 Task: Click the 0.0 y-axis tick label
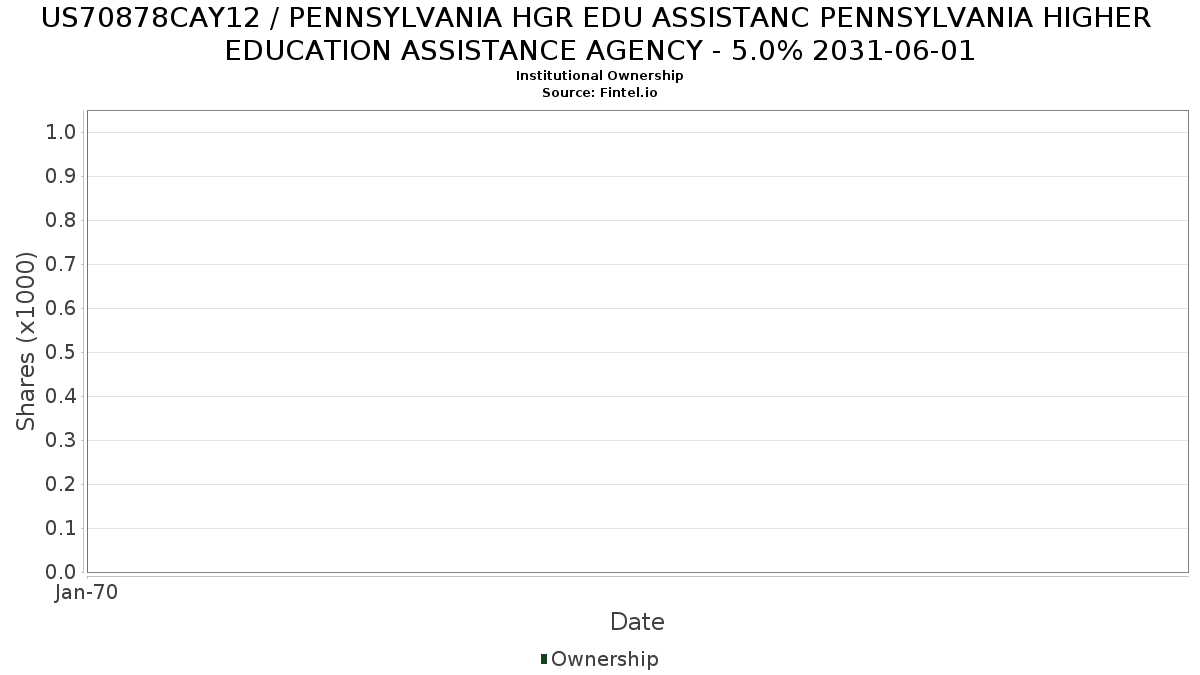pos(61,572)
